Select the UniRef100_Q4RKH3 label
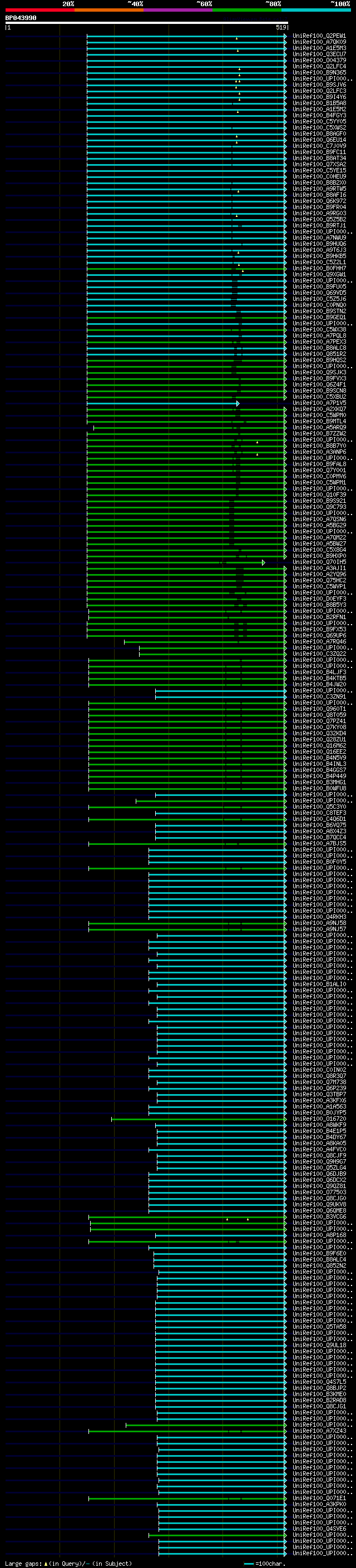The width and height of the screenshot is (356, 1568). pos(319,917)
